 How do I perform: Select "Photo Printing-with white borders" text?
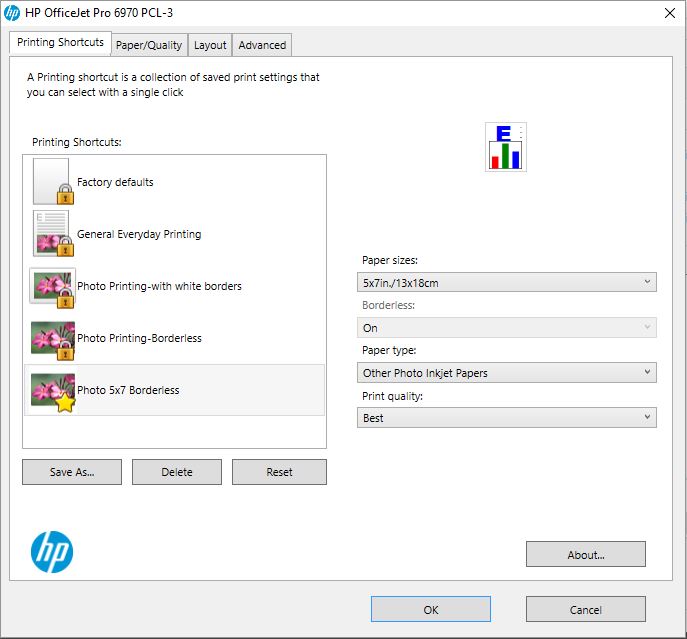(x=159, y=286)
